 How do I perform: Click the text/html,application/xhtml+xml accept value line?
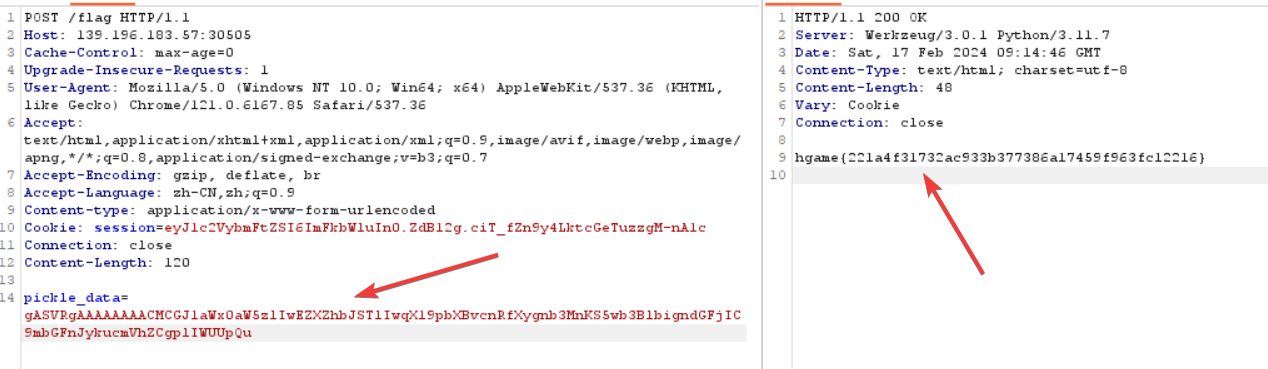[382, 140]
